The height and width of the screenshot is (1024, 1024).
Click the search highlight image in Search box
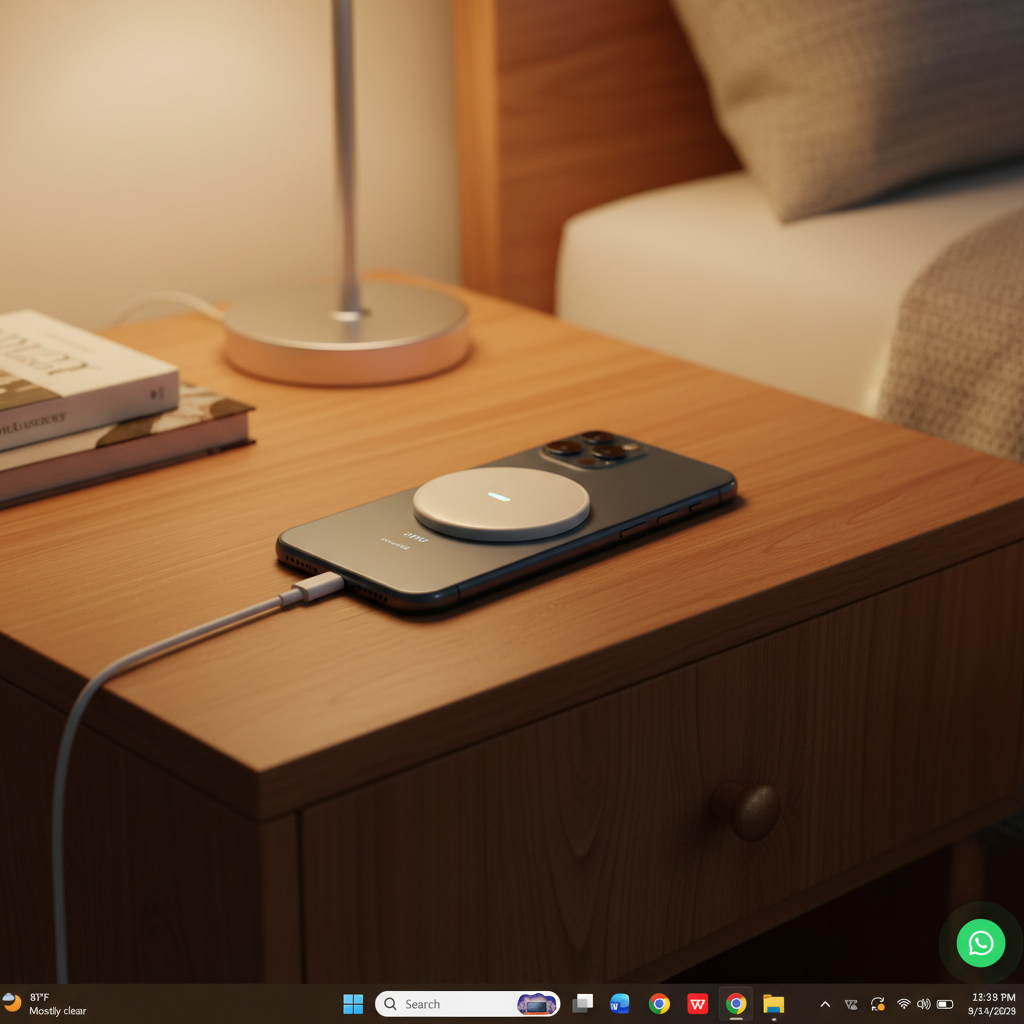tap(536, 1004)
